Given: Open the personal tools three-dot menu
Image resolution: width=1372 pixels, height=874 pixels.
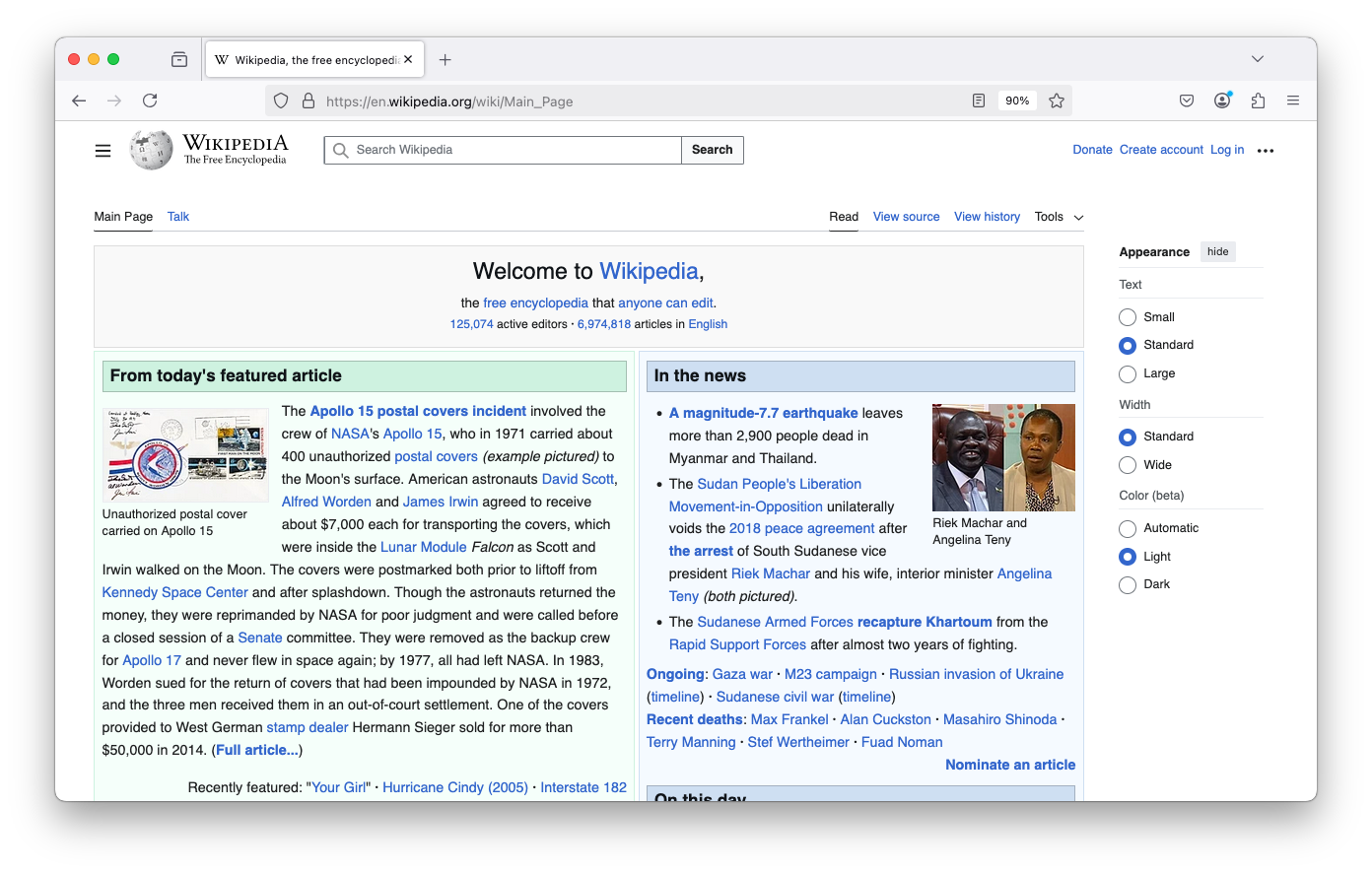Looking at the screenshot, I should tap(1266, 151).
